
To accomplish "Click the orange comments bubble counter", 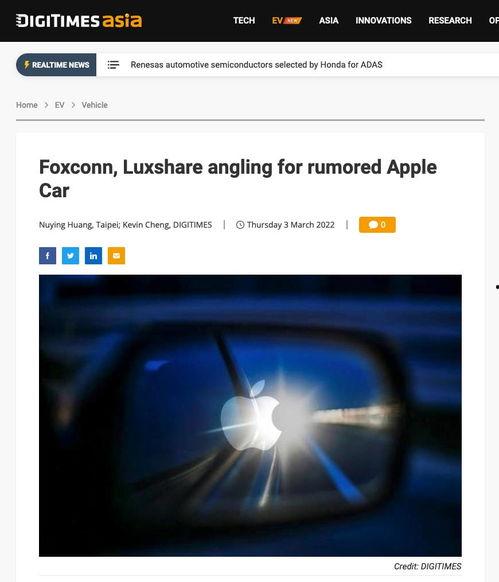I will [377, 225].
